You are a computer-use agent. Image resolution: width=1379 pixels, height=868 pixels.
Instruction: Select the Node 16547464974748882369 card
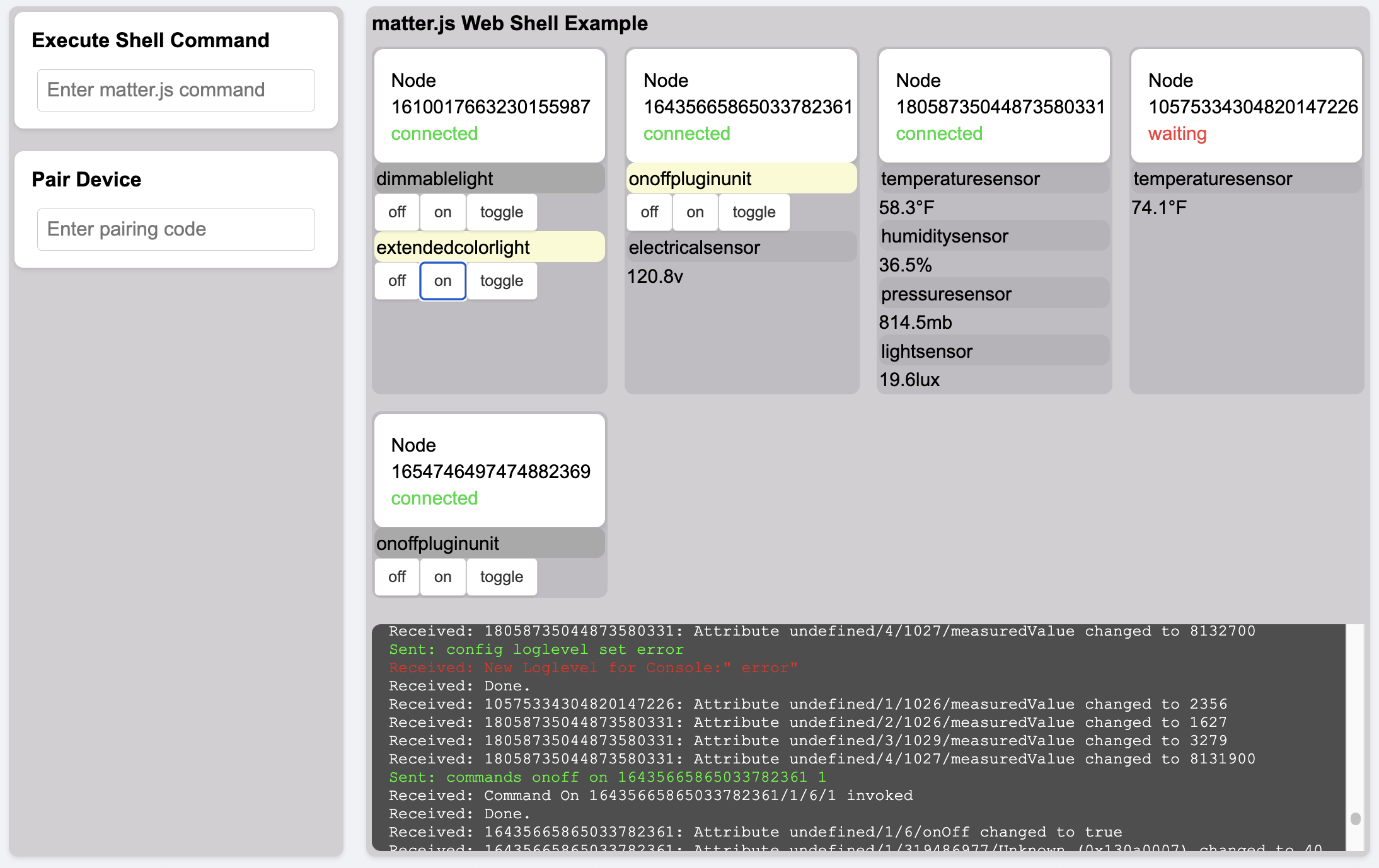click(490, 471)
